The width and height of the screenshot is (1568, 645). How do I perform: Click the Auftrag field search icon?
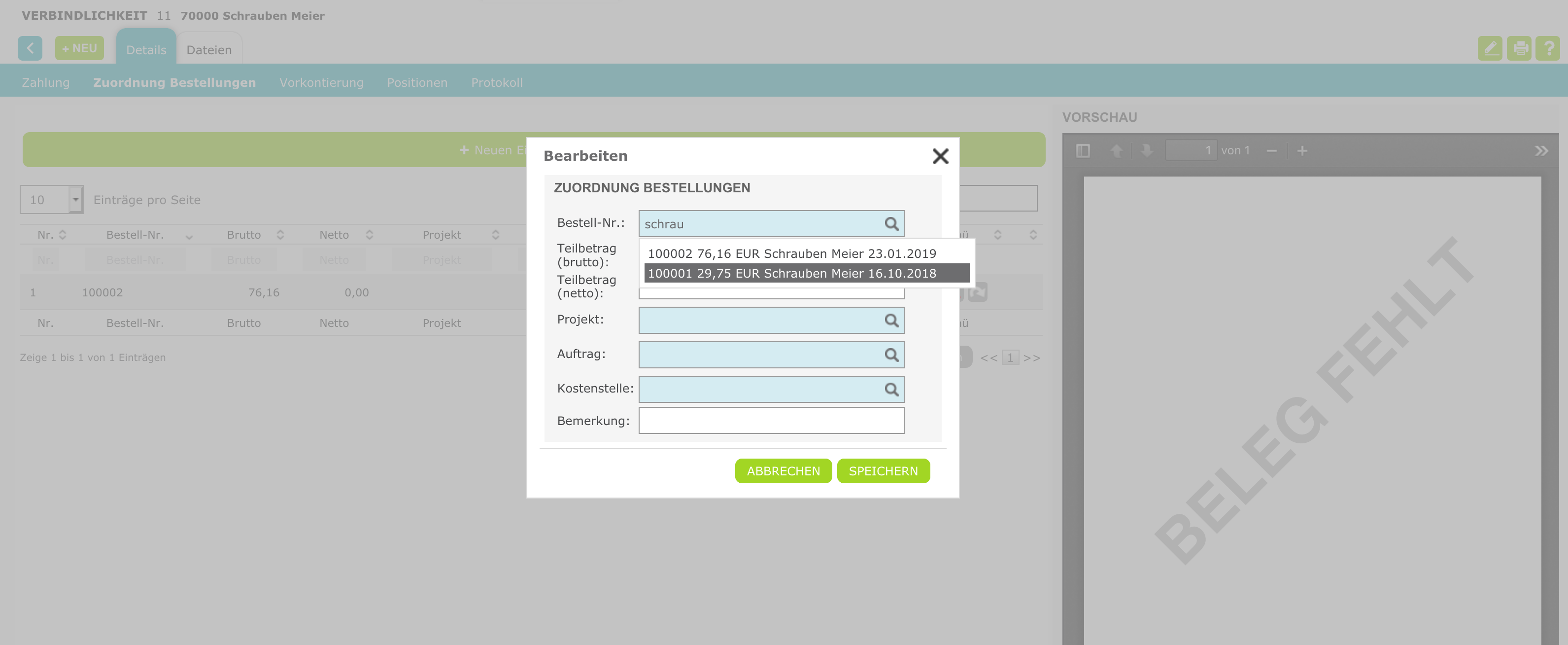tap(891, 355)
